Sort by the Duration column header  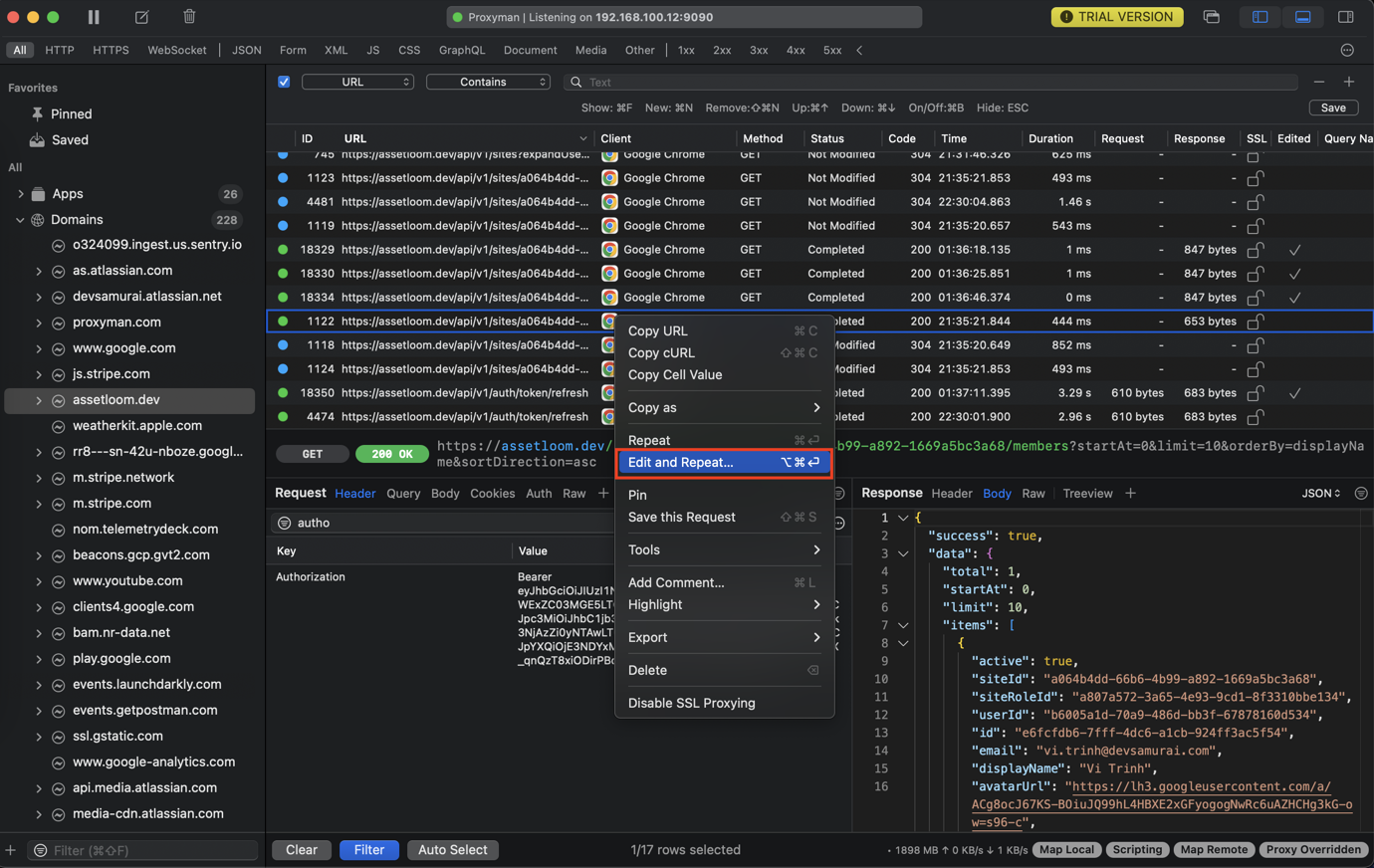1050,138
